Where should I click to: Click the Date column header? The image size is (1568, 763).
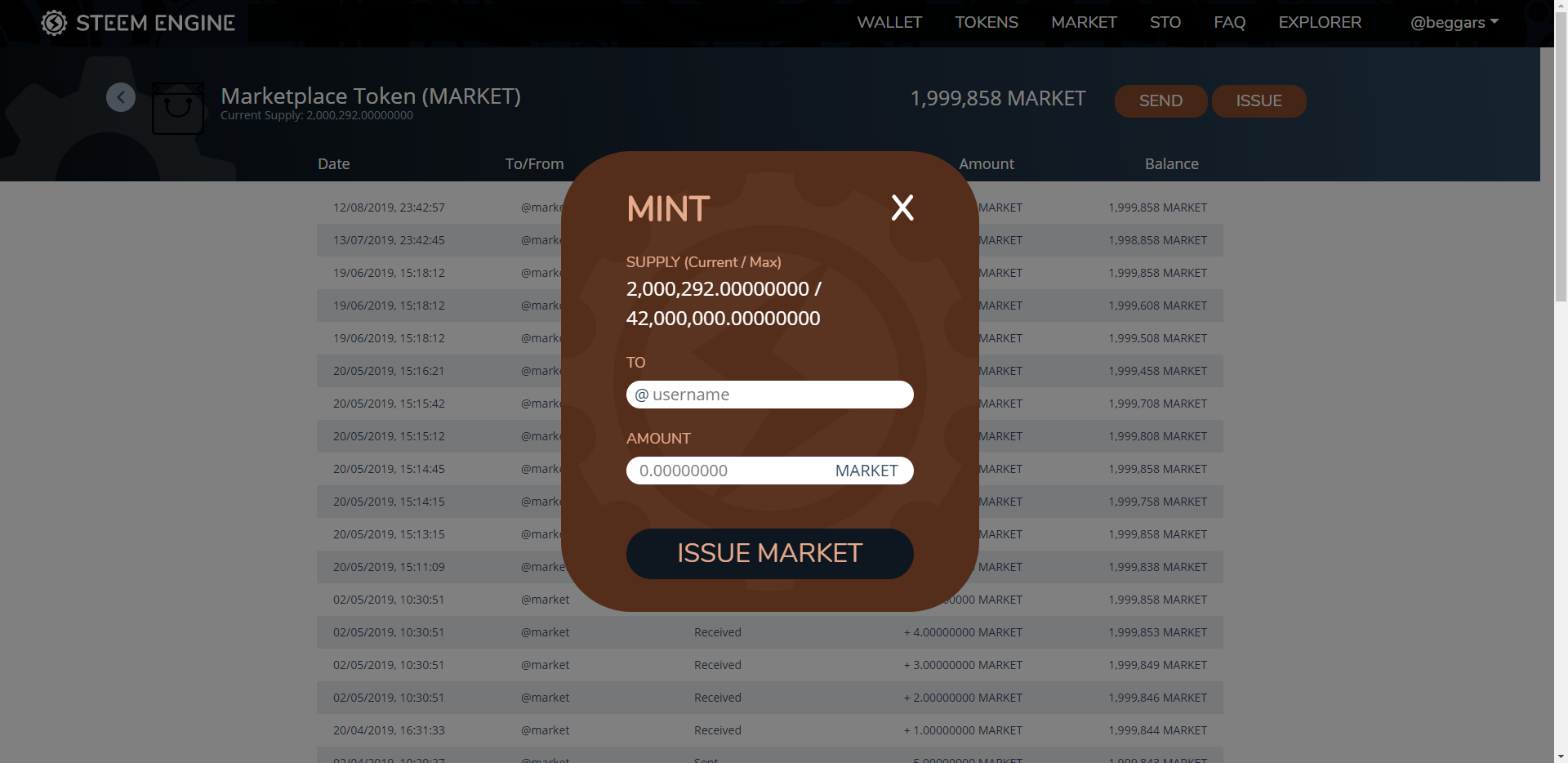[333, 164]
